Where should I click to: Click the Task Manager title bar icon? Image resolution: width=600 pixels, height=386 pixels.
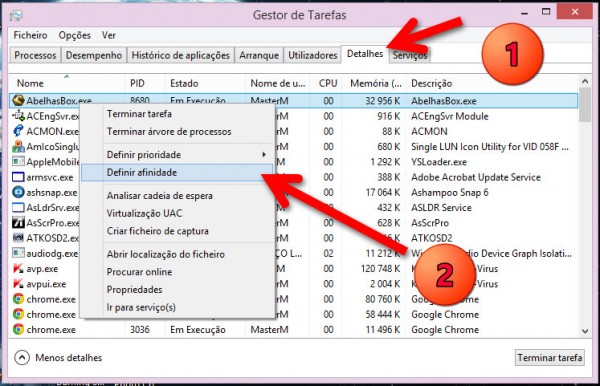click(x=16, y=15)
